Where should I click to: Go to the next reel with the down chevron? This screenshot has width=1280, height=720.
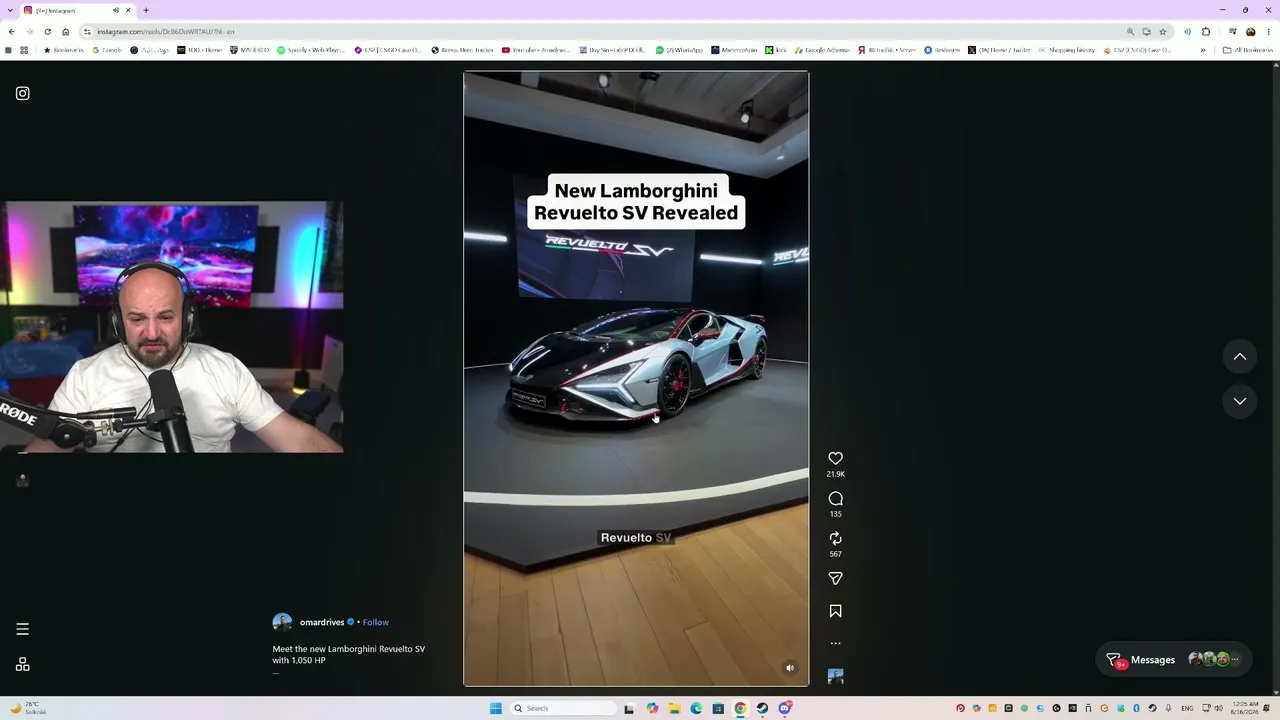pos(1240,401)
